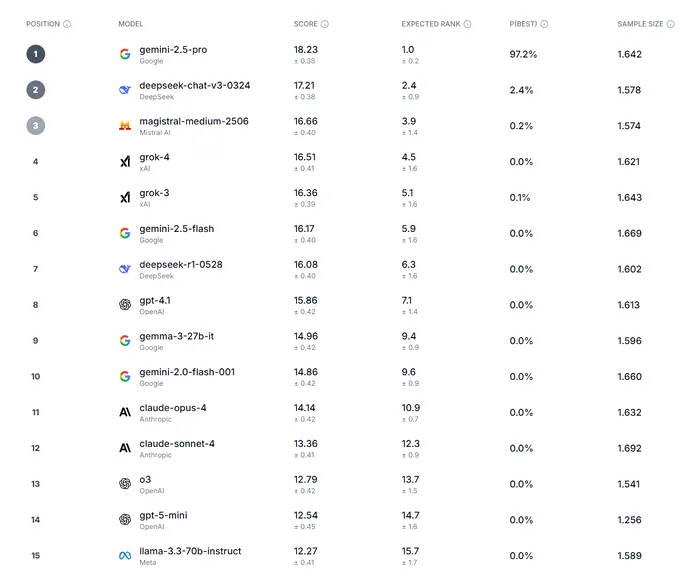Click the P(Best) info icon
The image size is (700, 572).
(546, 24)
